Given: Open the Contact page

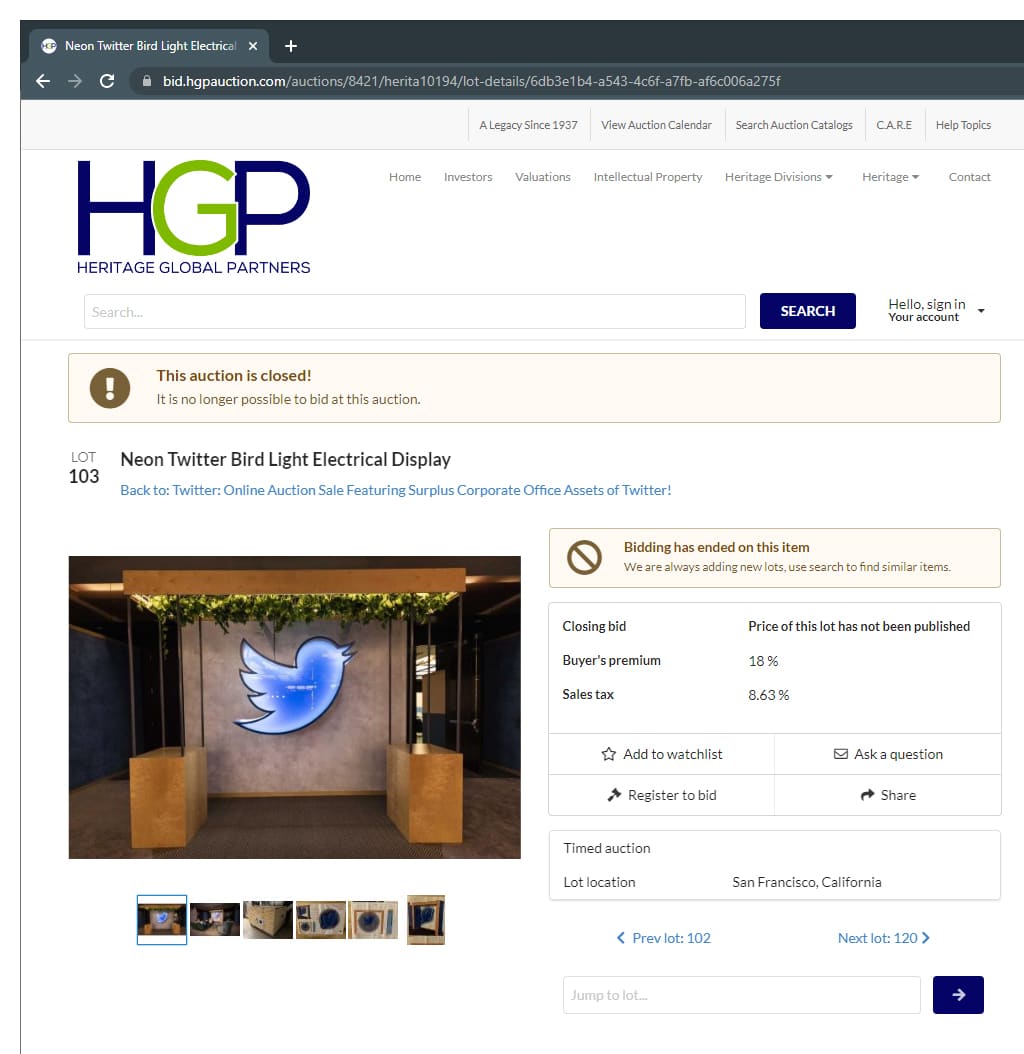Looking at the screenshot, I should 969,177.
